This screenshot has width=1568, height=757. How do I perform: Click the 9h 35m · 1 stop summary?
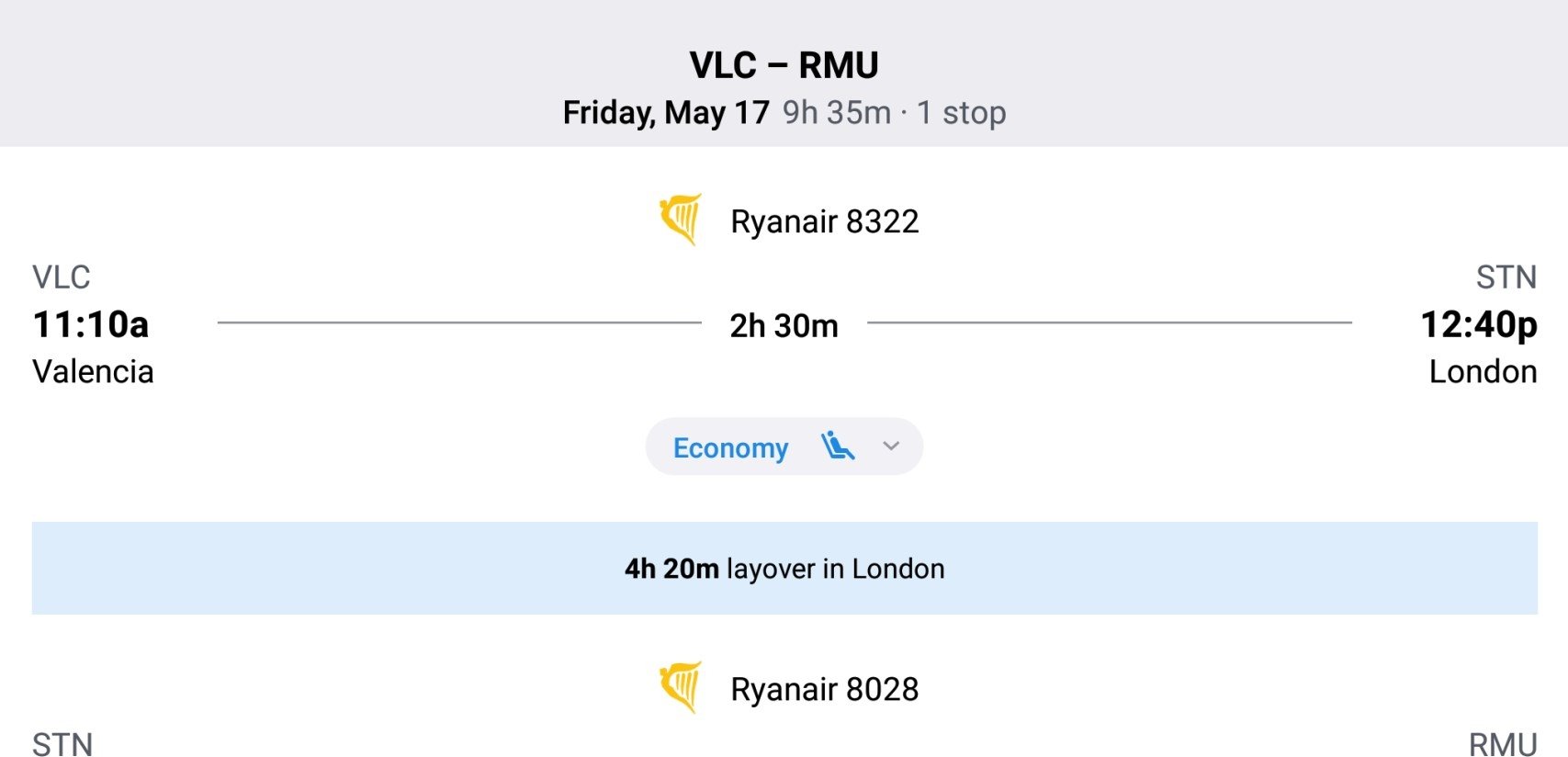[x=895, y=113]
